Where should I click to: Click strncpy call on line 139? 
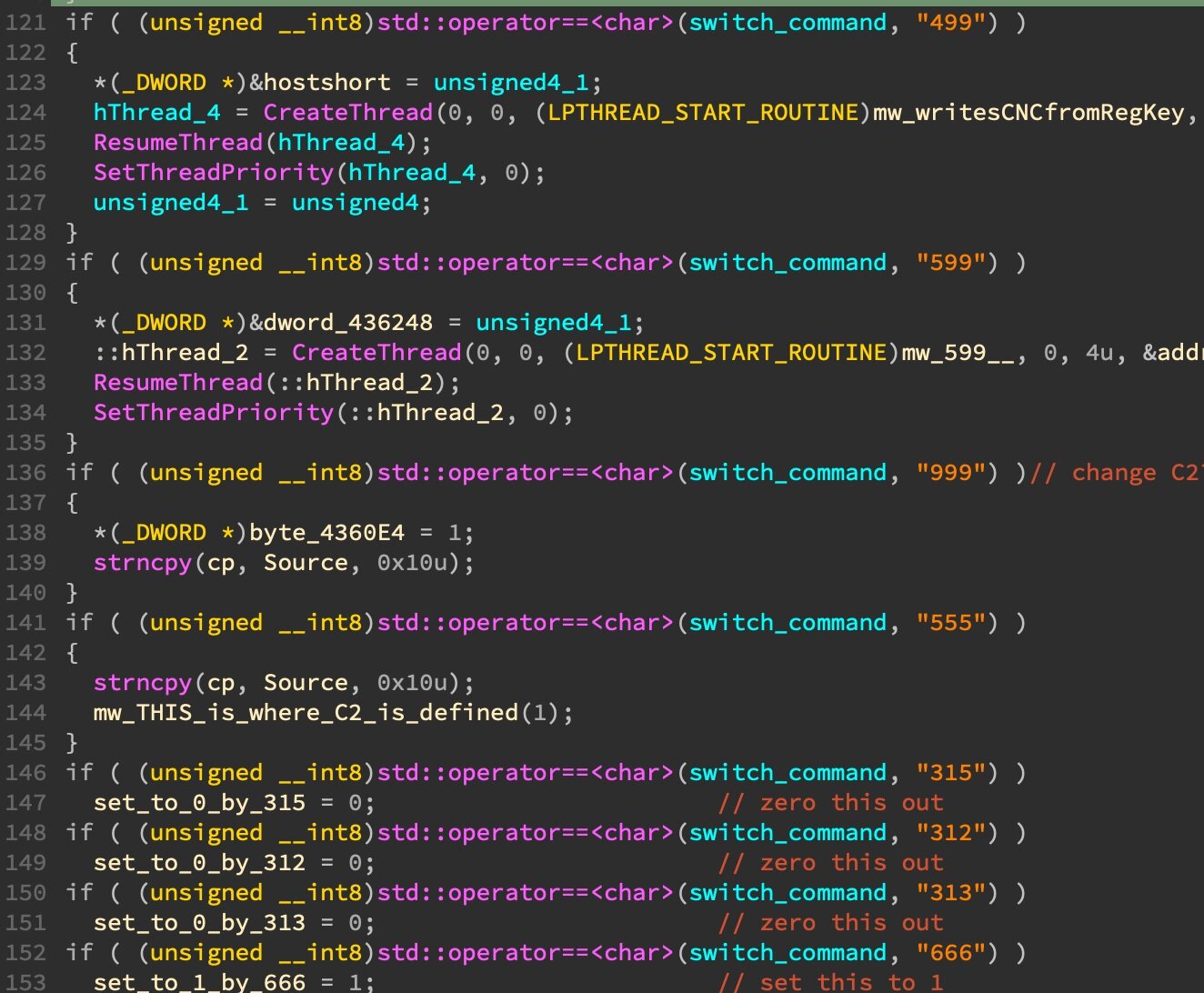[x=143, y=563]
